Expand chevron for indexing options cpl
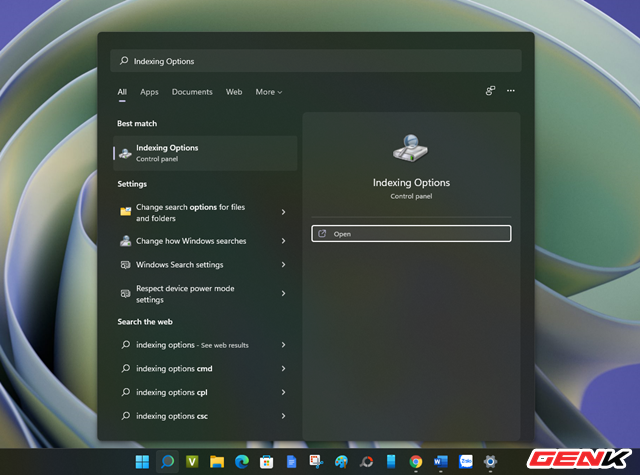The height and width of the screenshot is (475, 640). (x=283, y=392)
